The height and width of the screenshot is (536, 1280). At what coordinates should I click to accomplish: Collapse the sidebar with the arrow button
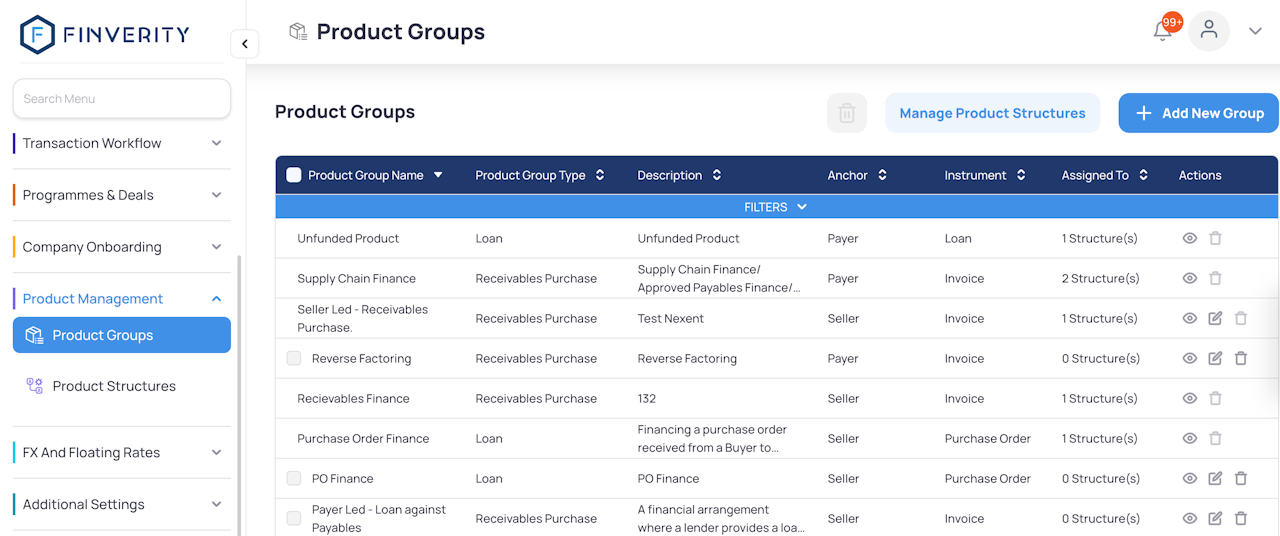pyautogui.click(x=245, y=44)
